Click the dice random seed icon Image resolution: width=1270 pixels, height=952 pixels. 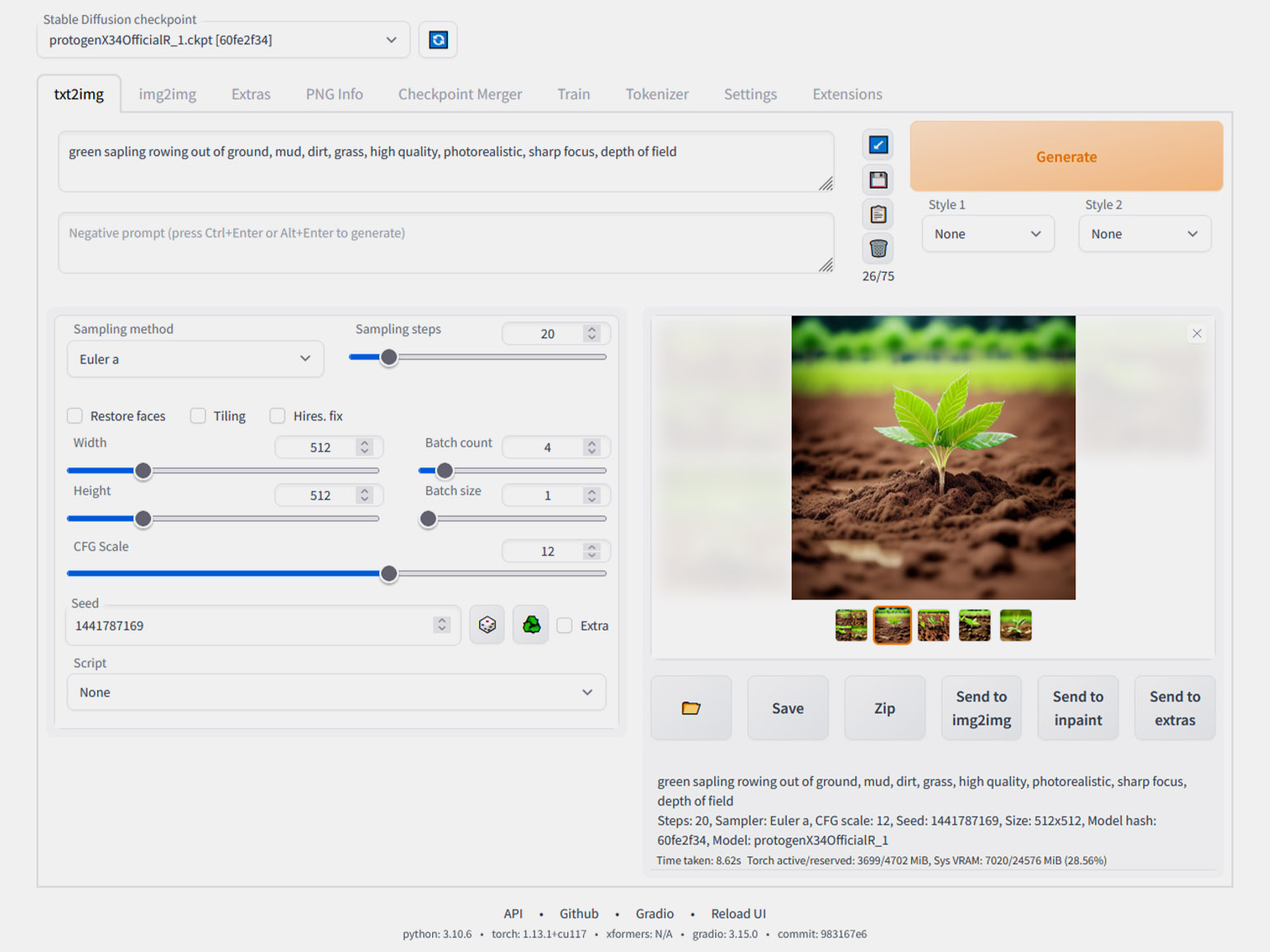click(487, 625)
